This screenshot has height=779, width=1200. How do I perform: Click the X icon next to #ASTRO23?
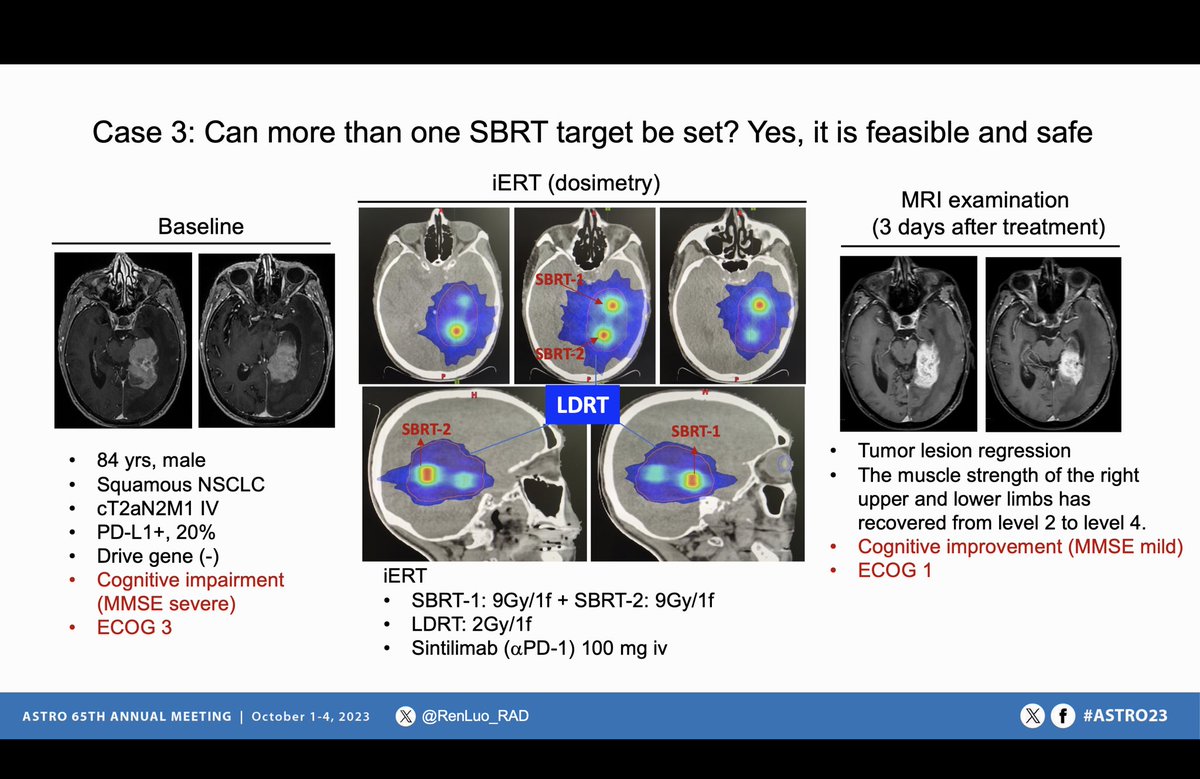(x=1032, y=716)
